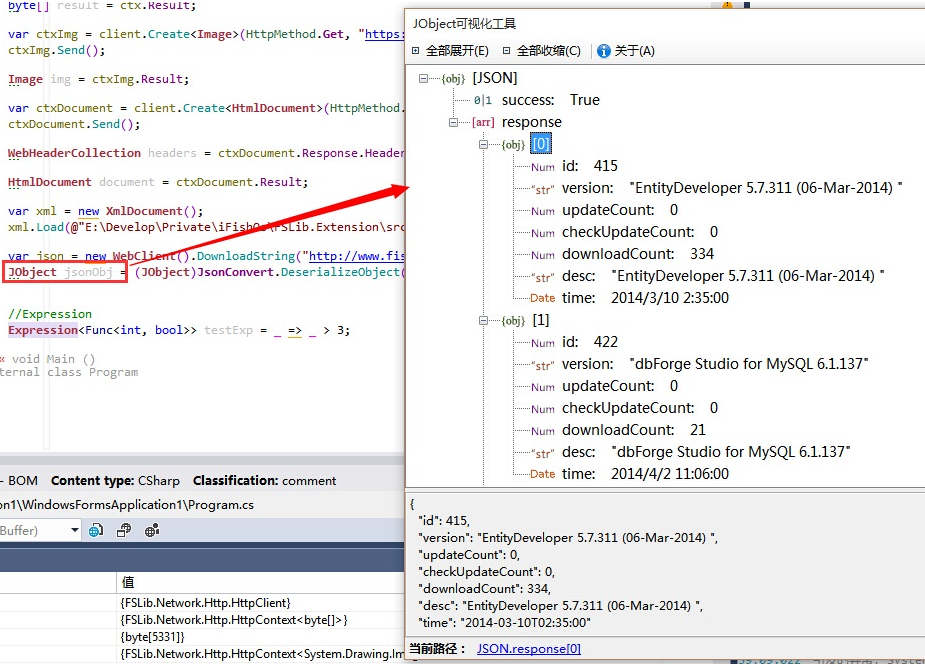
Task: Select time 2014/3/10 2:35:00 row
Action: click(x=645, y=298)
